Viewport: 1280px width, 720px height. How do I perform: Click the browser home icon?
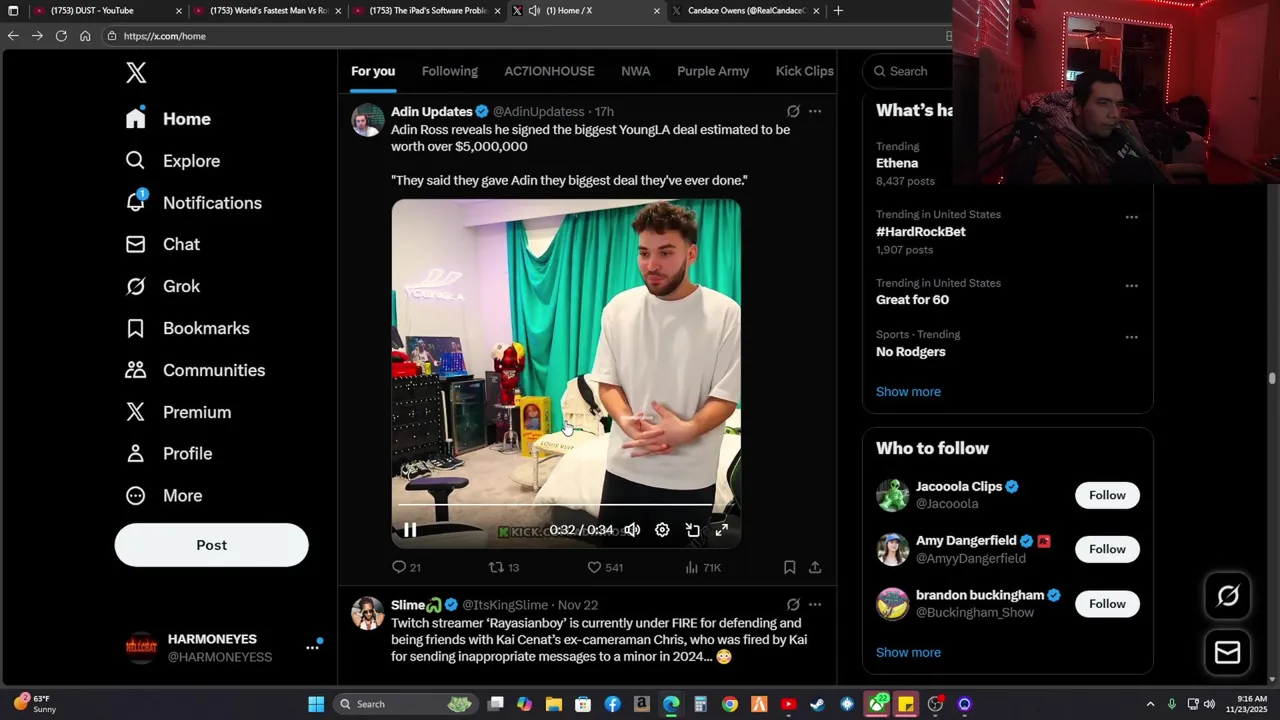pyautogui.click(x=85, y=36)
